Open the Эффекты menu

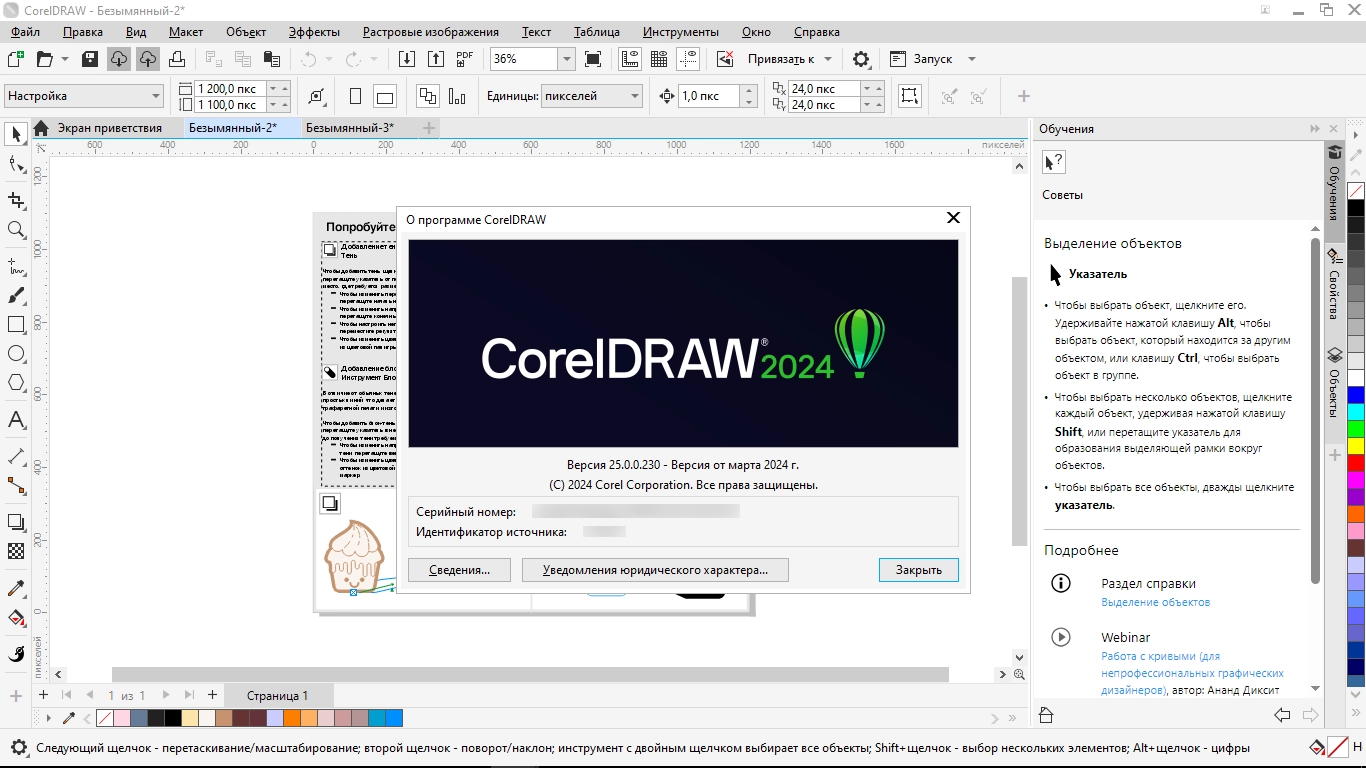pyautogui.click(x=314, y=32)
